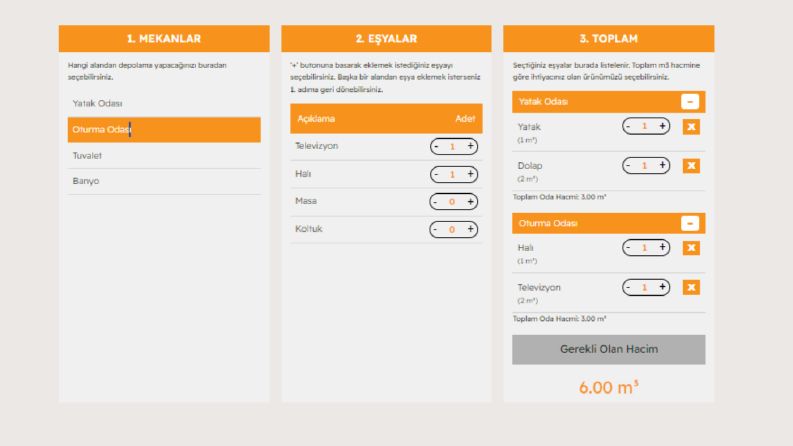Click the Yatak Odası 'Toplam Oda Hacmi' text
Screen dimensions: 793x446
pos(559,197)
